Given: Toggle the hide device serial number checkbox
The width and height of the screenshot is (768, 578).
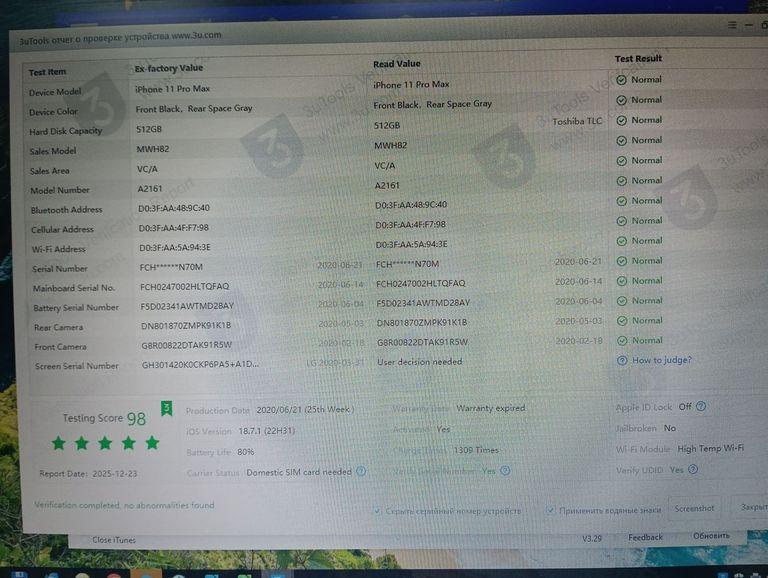Looking at the screenshot, I should 377,510.
